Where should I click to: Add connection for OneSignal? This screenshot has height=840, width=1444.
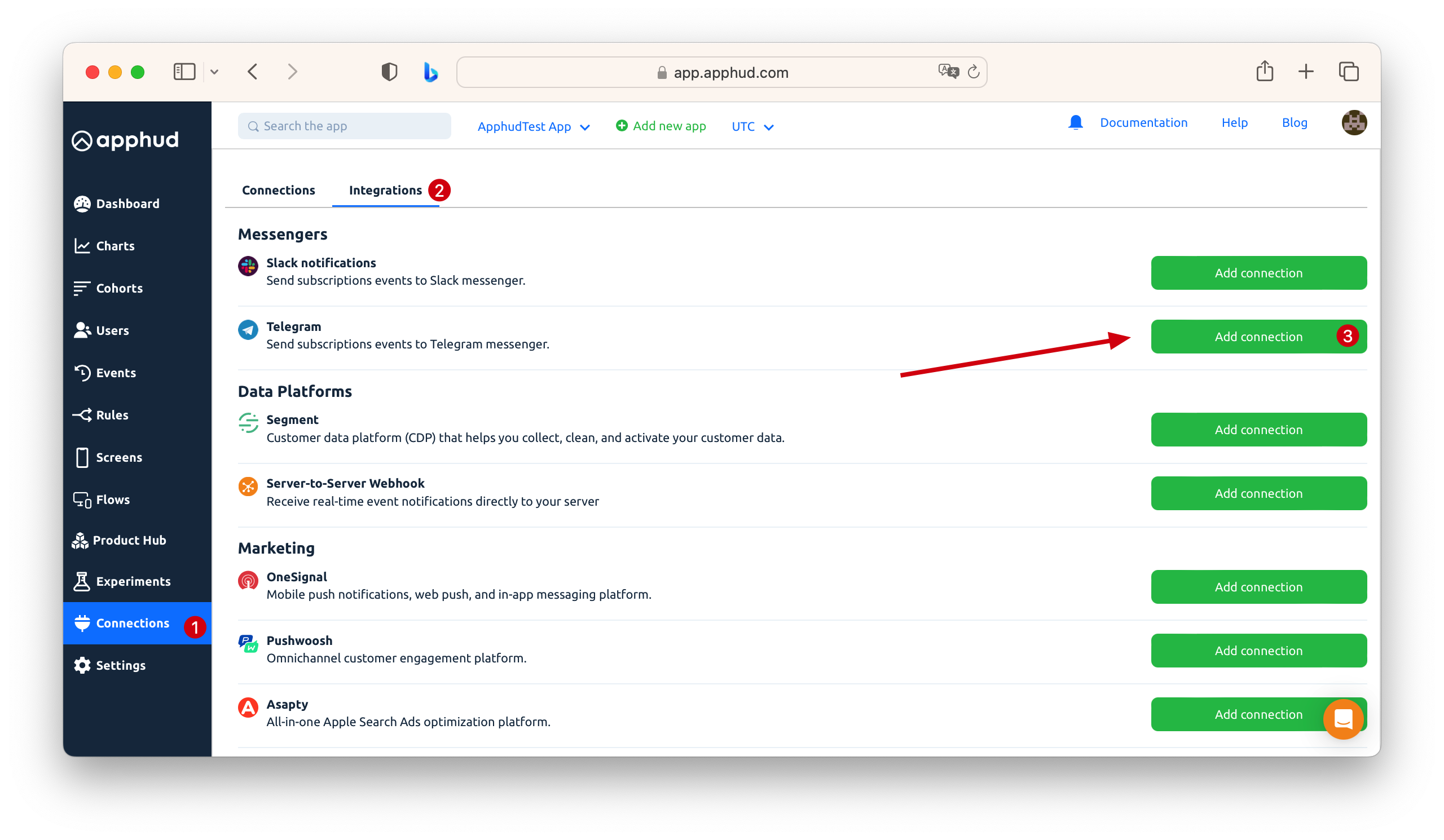point(1258,587)
